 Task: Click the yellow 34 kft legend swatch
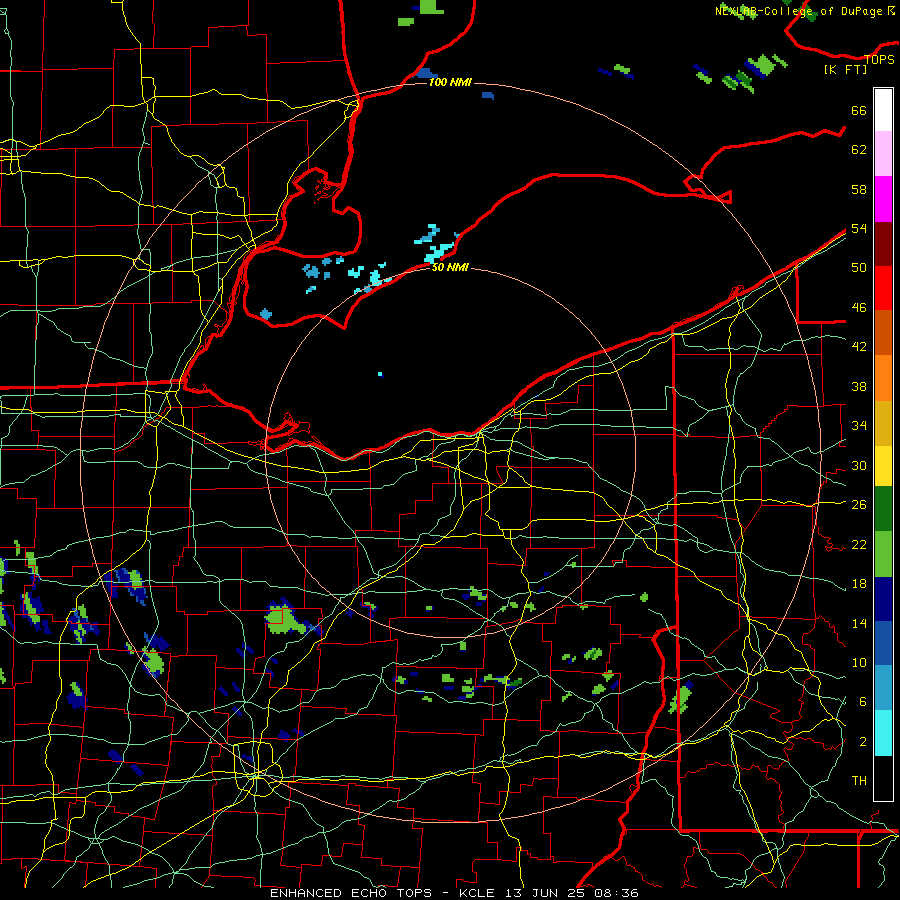pyautogui.click(x=883, y=465)
